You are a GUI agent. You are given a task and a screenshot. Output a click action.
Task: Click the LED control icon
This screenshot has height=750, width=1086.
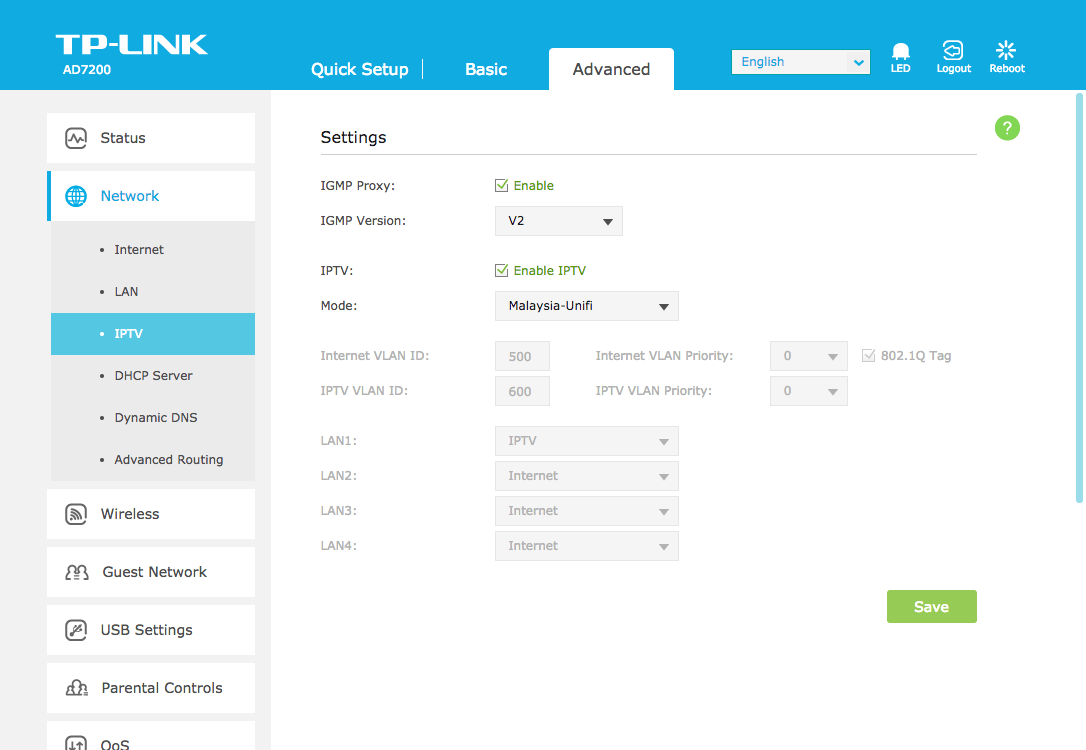pyautogui.click(x=900, y=52)
